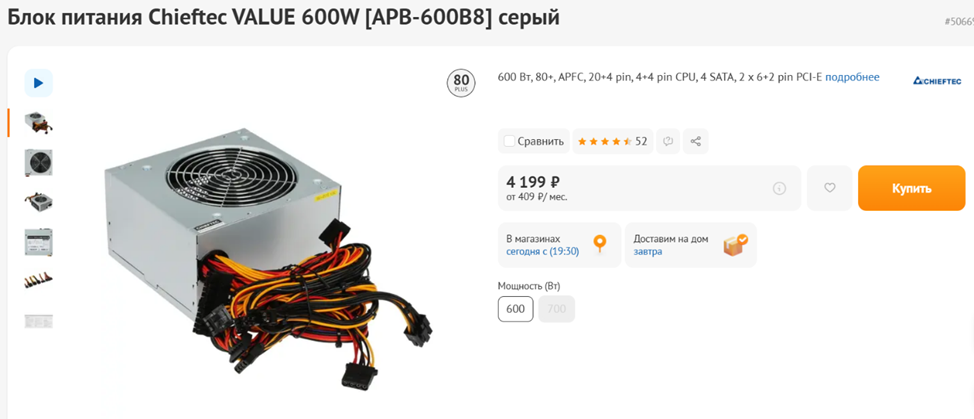Open the 52 reviews star rating
The image size is (974, 419).
[x=612, y=141]
